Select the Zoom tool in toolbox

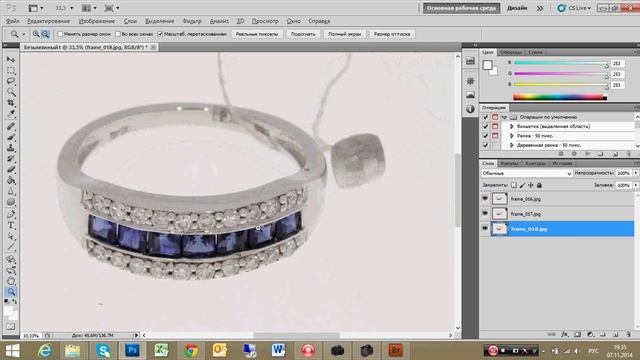pos(11,291)
